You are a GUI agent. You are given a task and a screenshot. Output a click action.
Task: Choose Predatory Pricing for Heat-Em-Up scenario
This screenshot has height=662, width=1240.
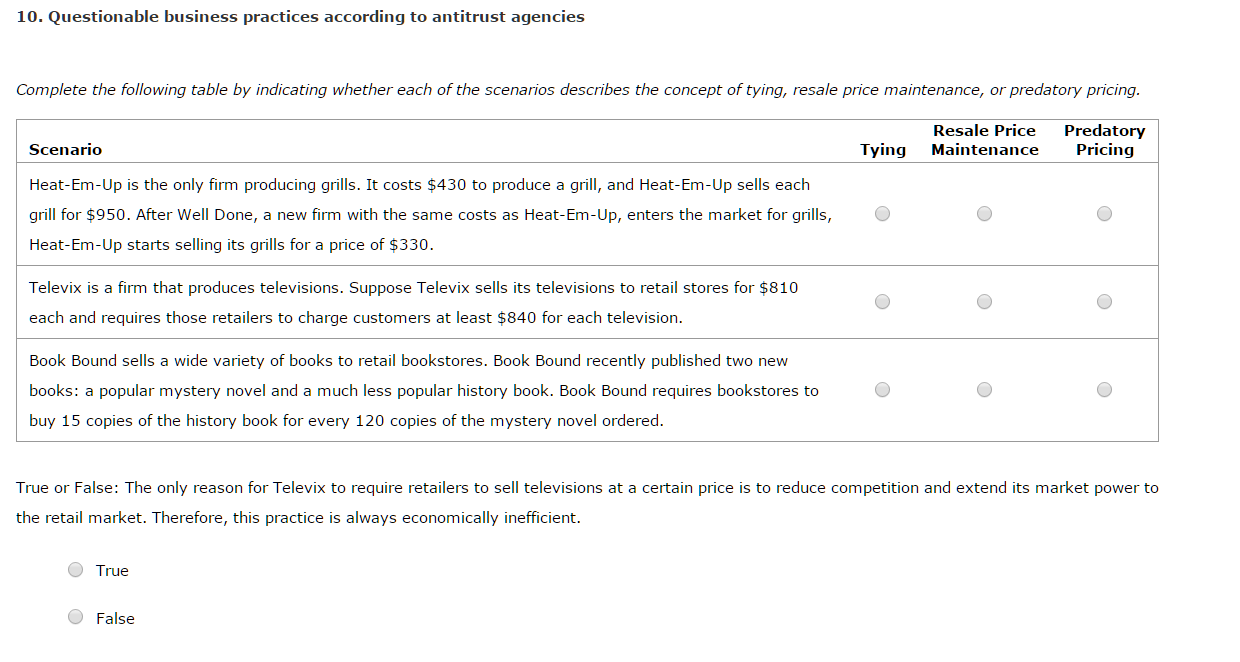(x=1104, y=213)
